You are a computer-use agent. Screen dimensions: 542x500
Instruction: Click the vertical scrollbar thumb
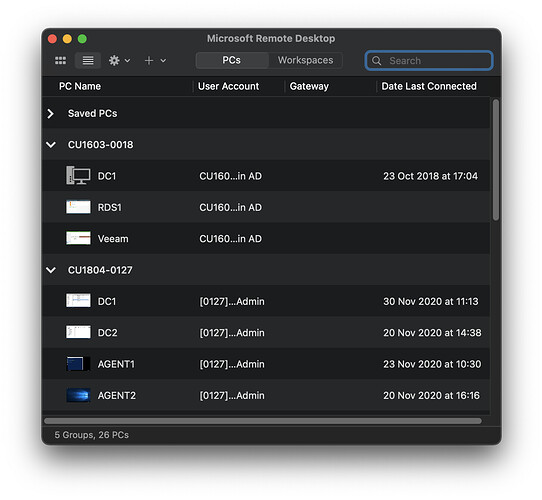click(496, 160)
